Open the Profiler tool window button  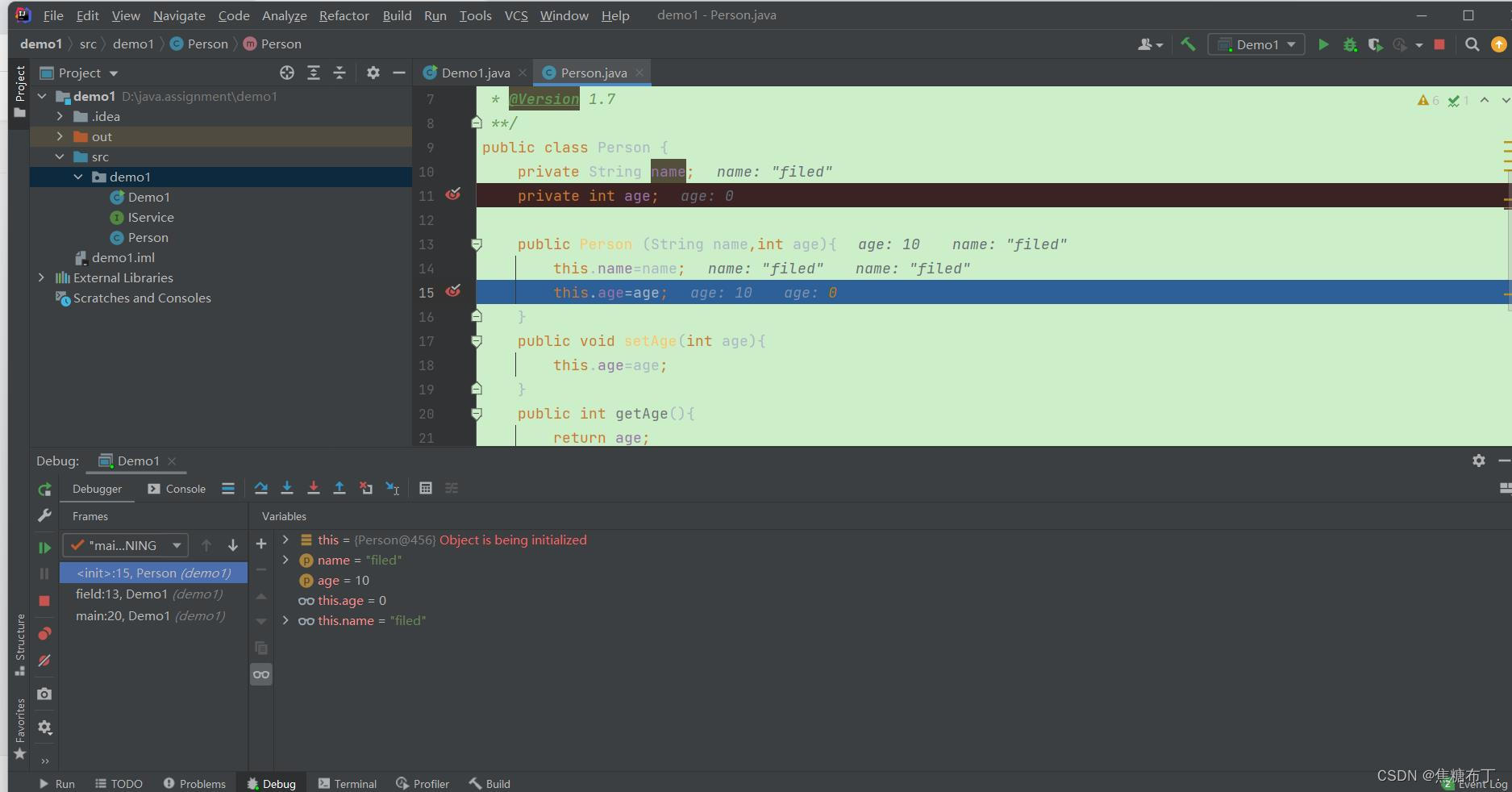(x=423, y=783)
